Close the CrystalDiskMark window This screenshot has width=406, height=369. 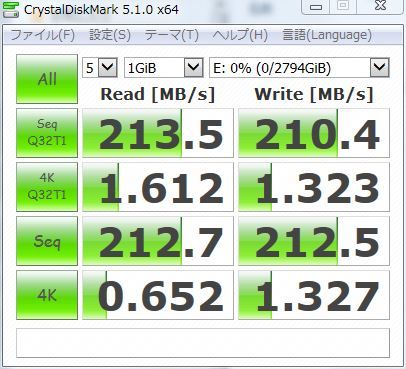coord(380,6)
